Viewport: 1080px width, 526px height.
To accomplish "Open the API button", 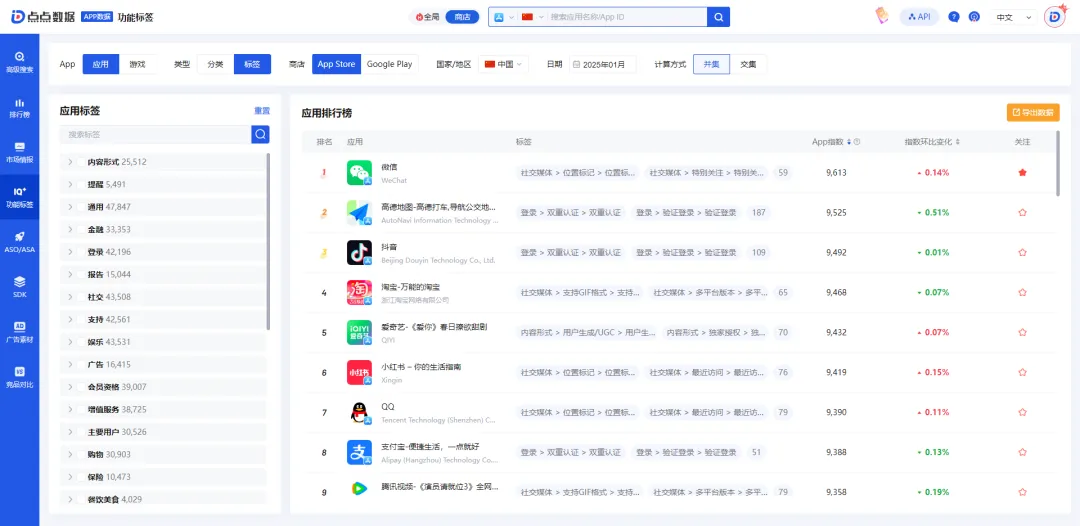I will pos(920,17).
